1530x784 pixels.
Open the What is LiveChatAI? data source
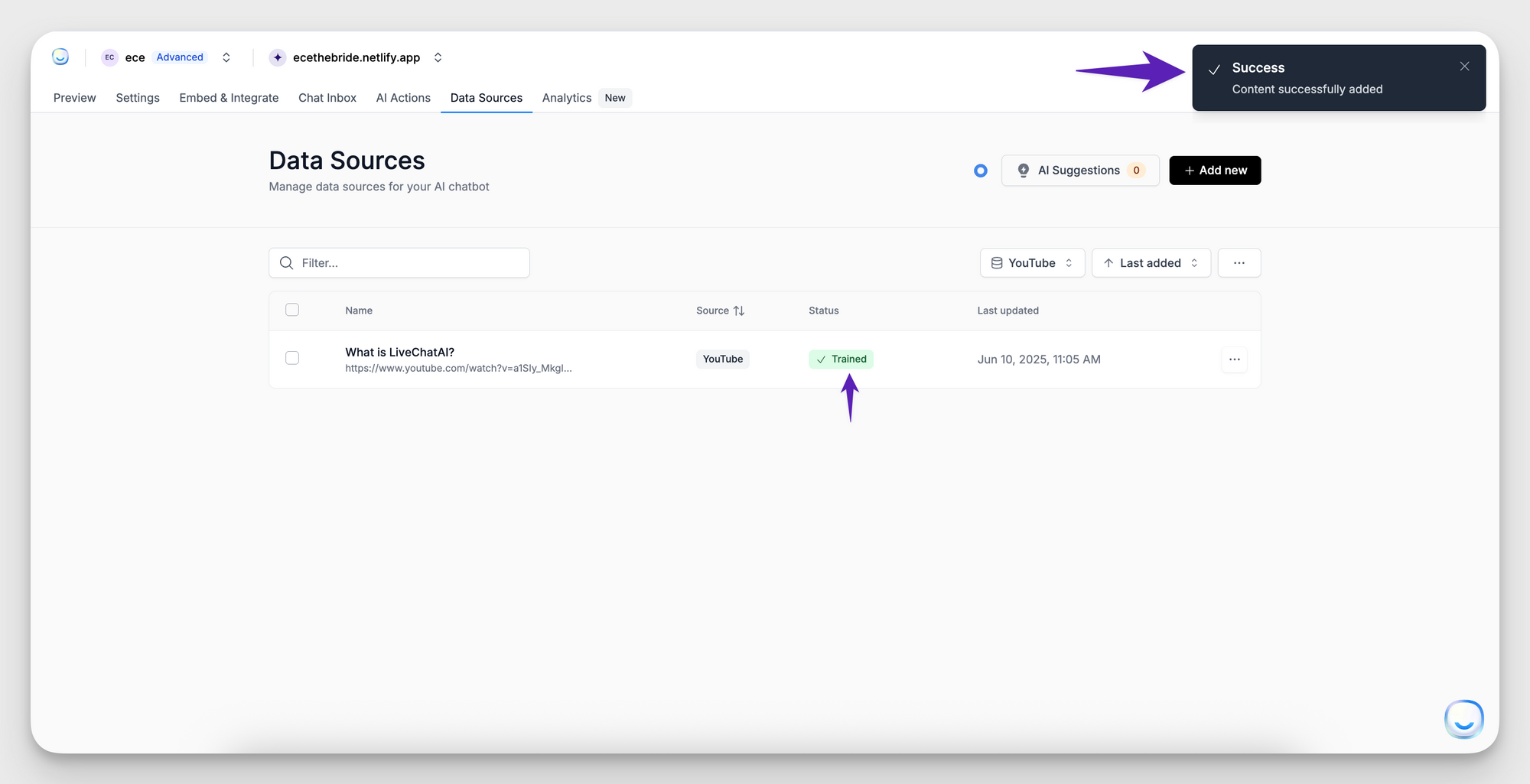coord(400,353)
